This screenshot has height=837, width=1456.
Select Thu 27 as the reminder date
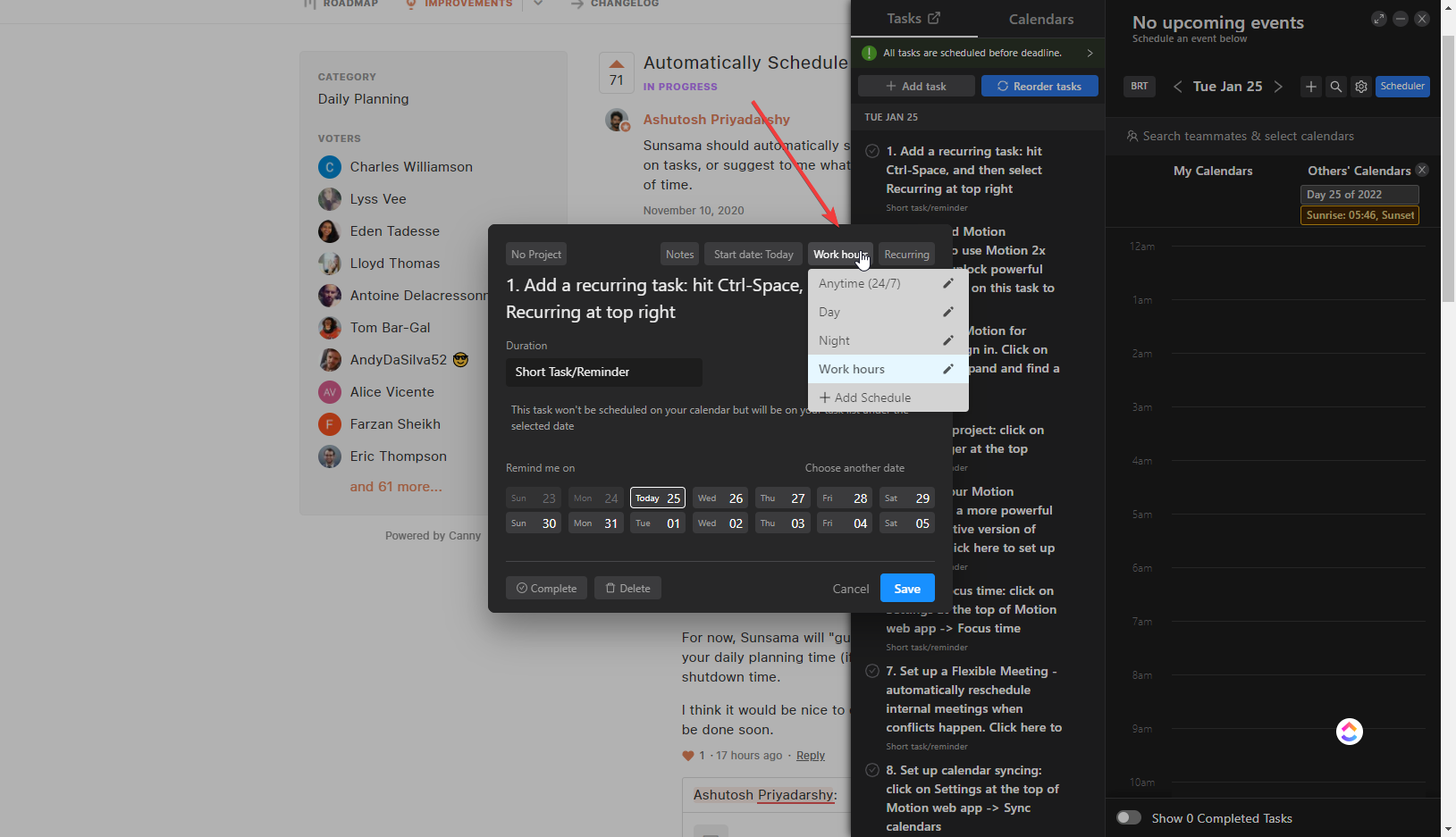(x=783, y=498)
